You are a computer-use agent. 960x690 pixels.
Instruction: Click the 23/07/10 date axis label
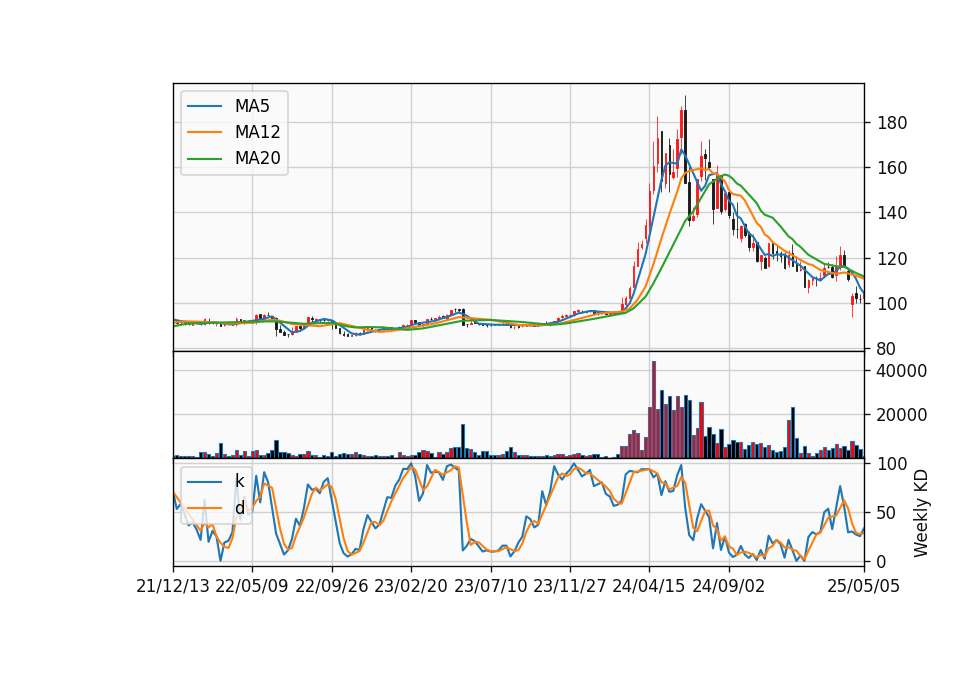[x=490, y=586]
